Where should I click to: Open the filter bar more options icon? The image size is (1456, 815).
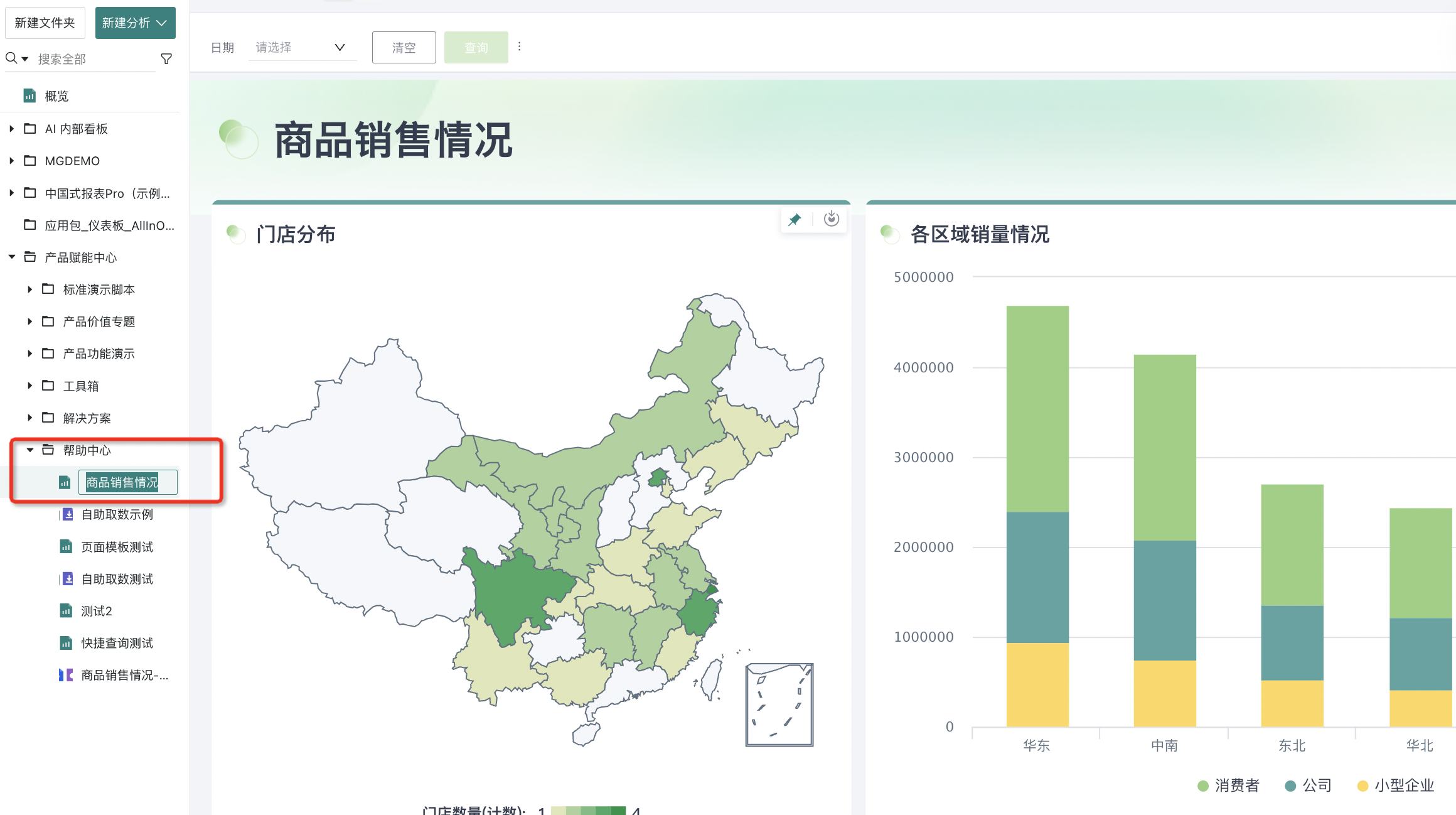tap(519, 46)
